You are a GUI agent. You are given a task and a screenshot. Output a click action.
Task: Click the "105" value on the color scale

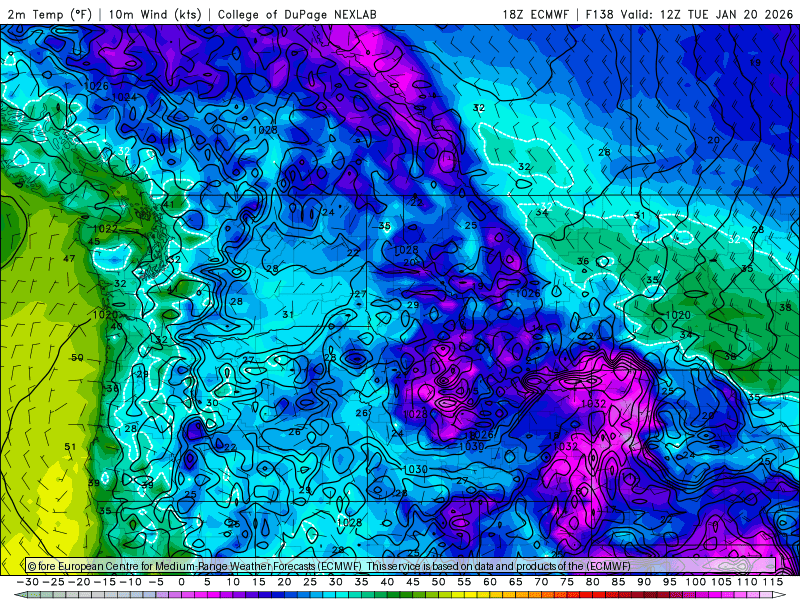(721, 582)
